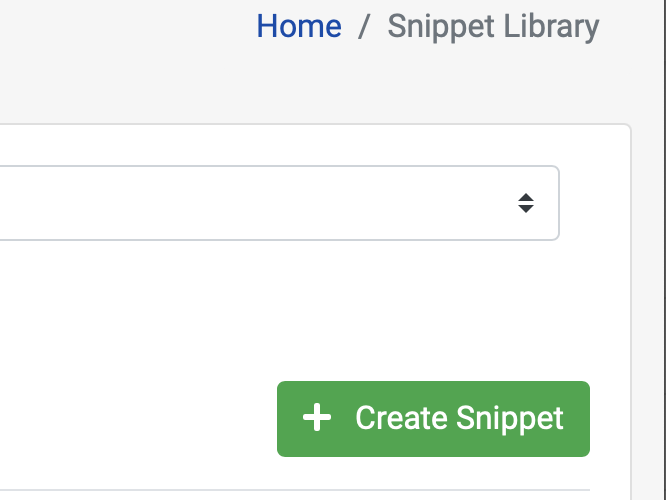Click the word Snippet on green button
Viewport: 666px width, 500px height.
(510, 420)
